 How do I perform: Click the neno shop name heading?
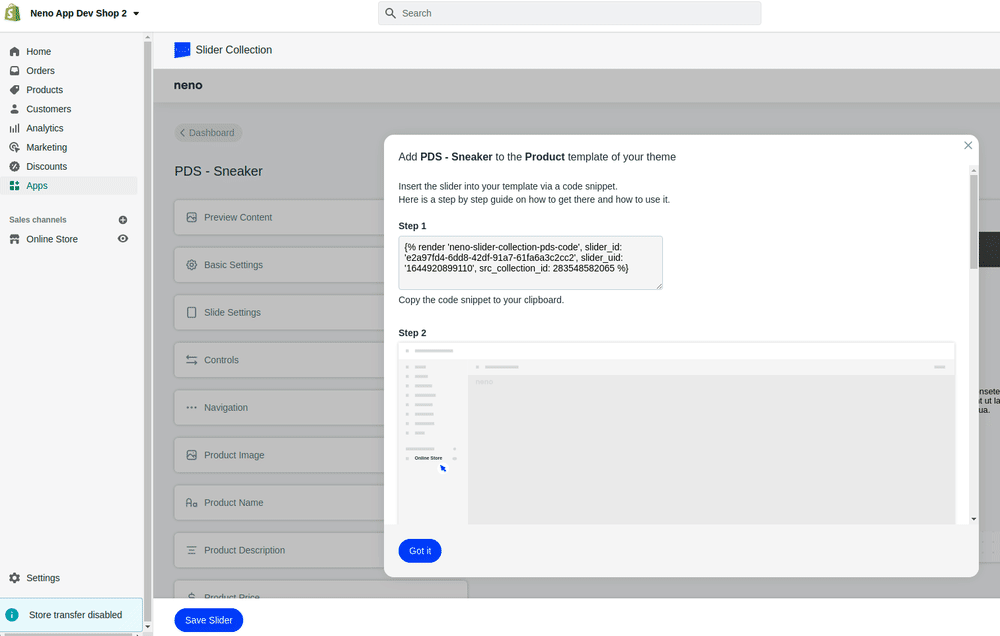pos(188,85)
